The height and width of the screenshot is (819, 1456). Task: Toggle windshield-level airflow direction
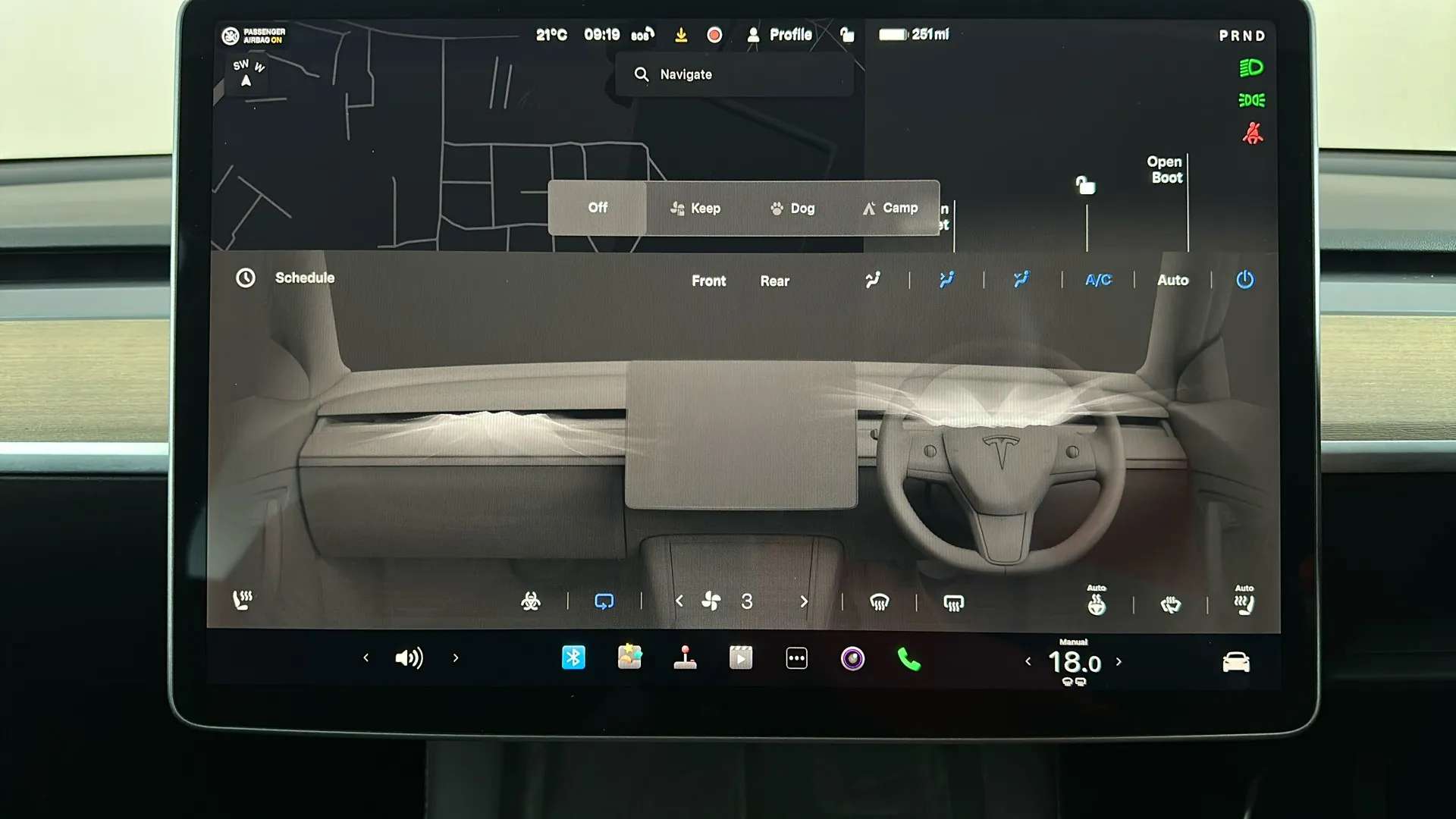(873, 280)
